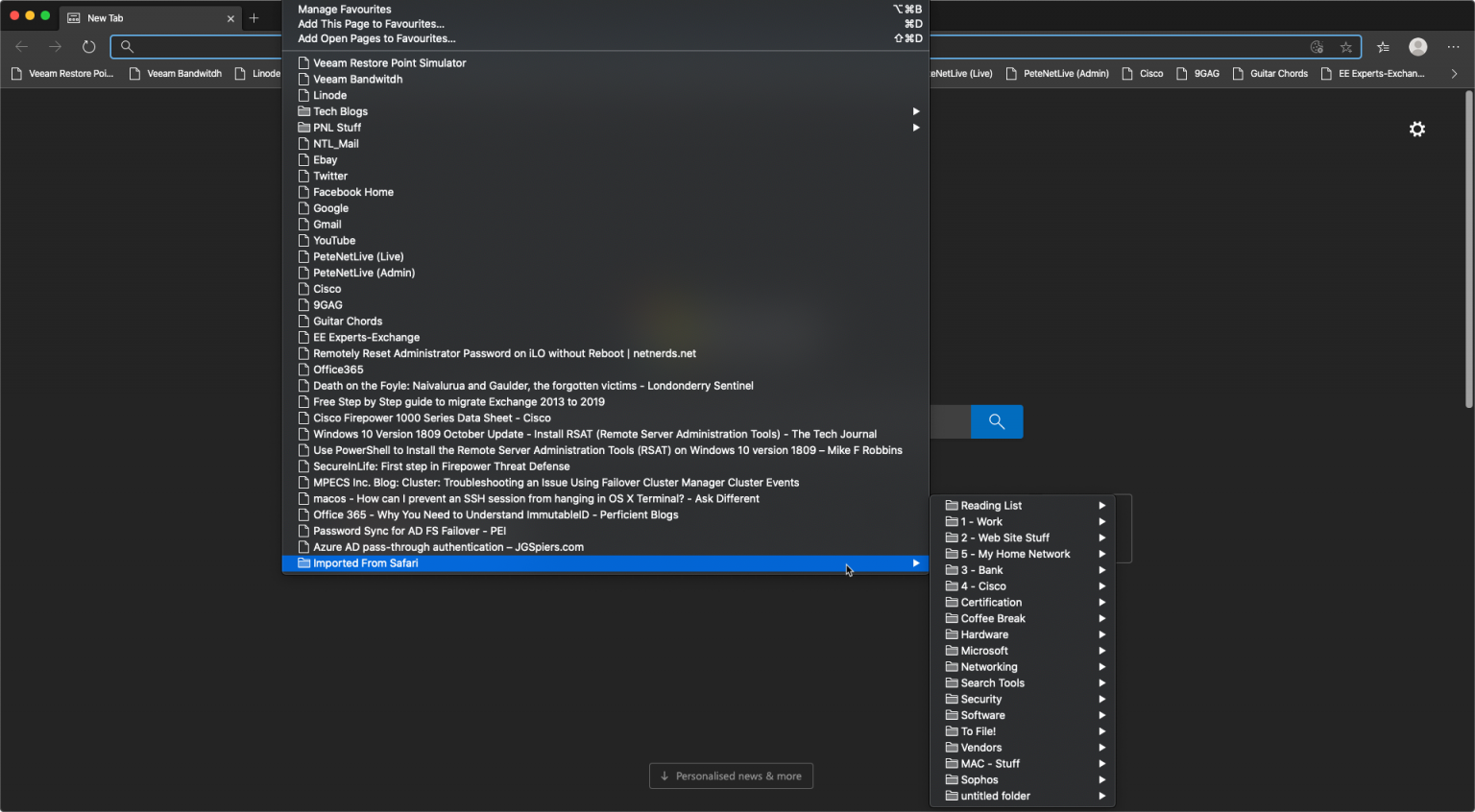Screen dimensions: 1475x812
Task: Open Facebook Home favourite
Action: 605,192
